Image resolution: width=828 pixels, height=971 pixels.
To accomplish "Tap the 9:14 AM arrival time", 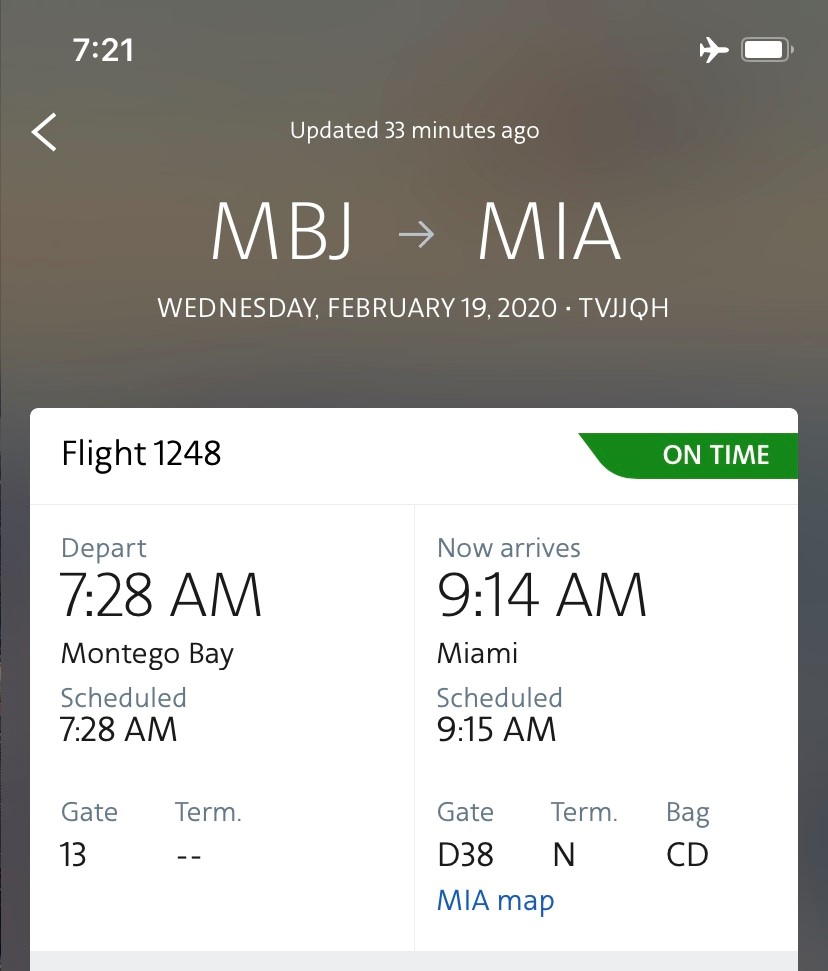I will click(x=542, y=596).
